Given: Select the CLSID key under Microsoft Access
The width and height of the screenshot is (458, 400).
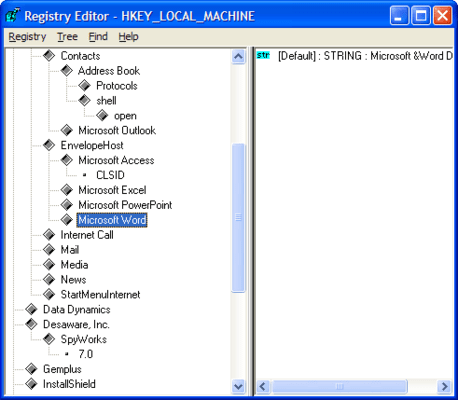Looking at the screenshot, I should tap(110, 175).
